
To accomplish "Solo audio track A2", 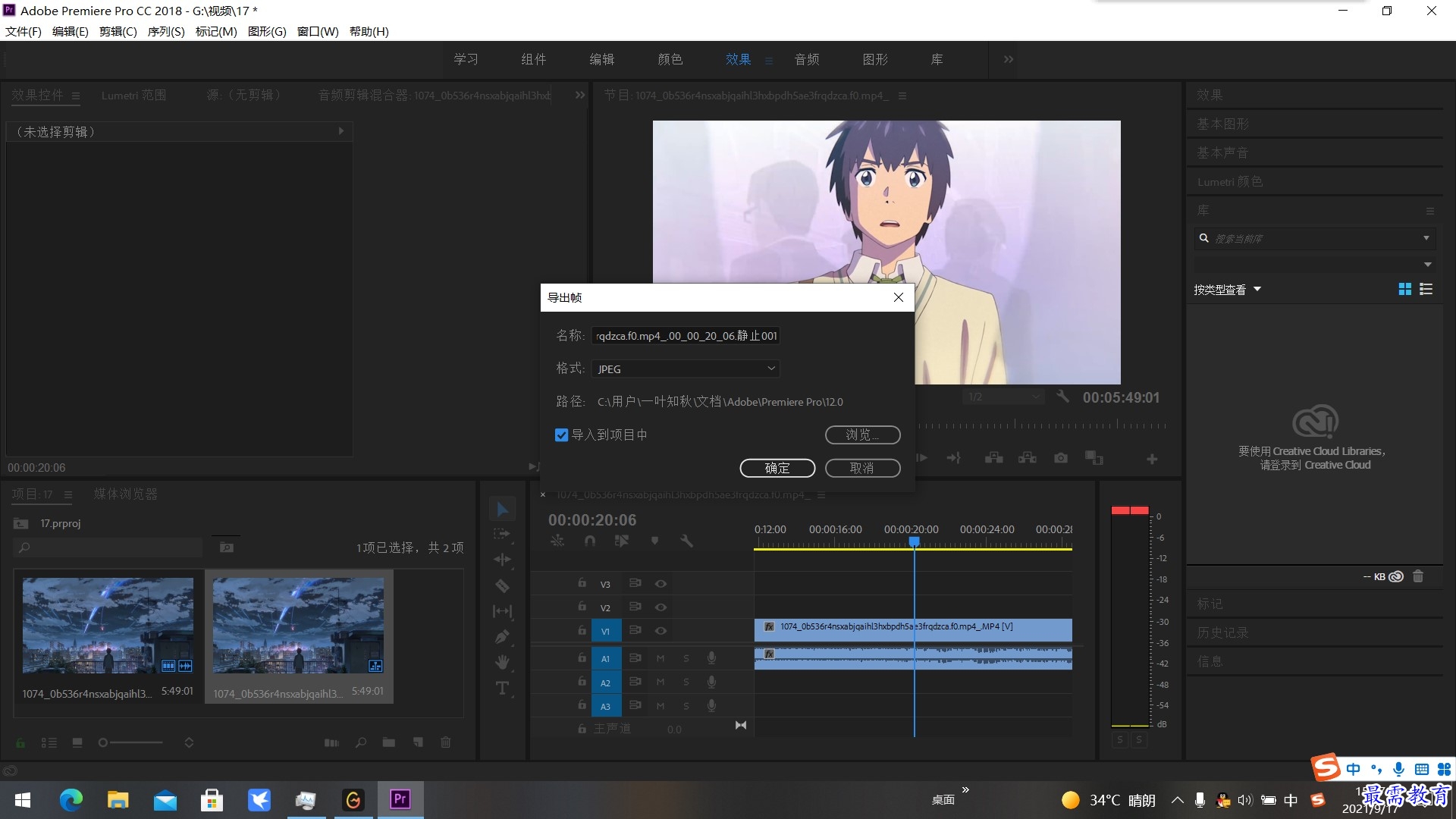I will [x=686, y=682].
